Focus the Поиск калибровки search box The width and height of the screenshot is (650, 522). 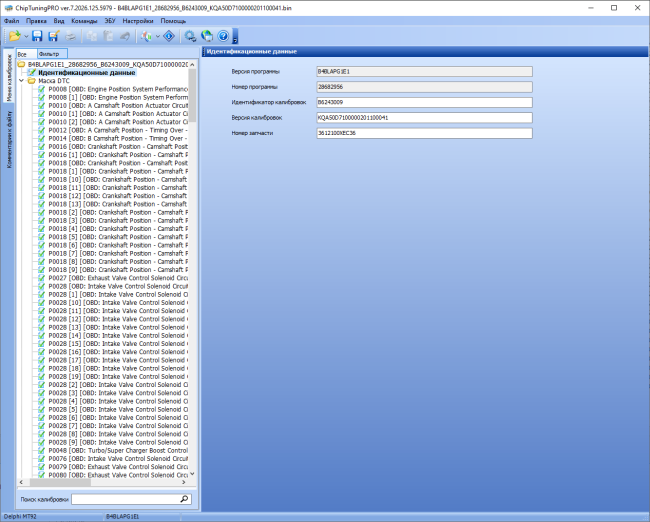tap(126, 499)
